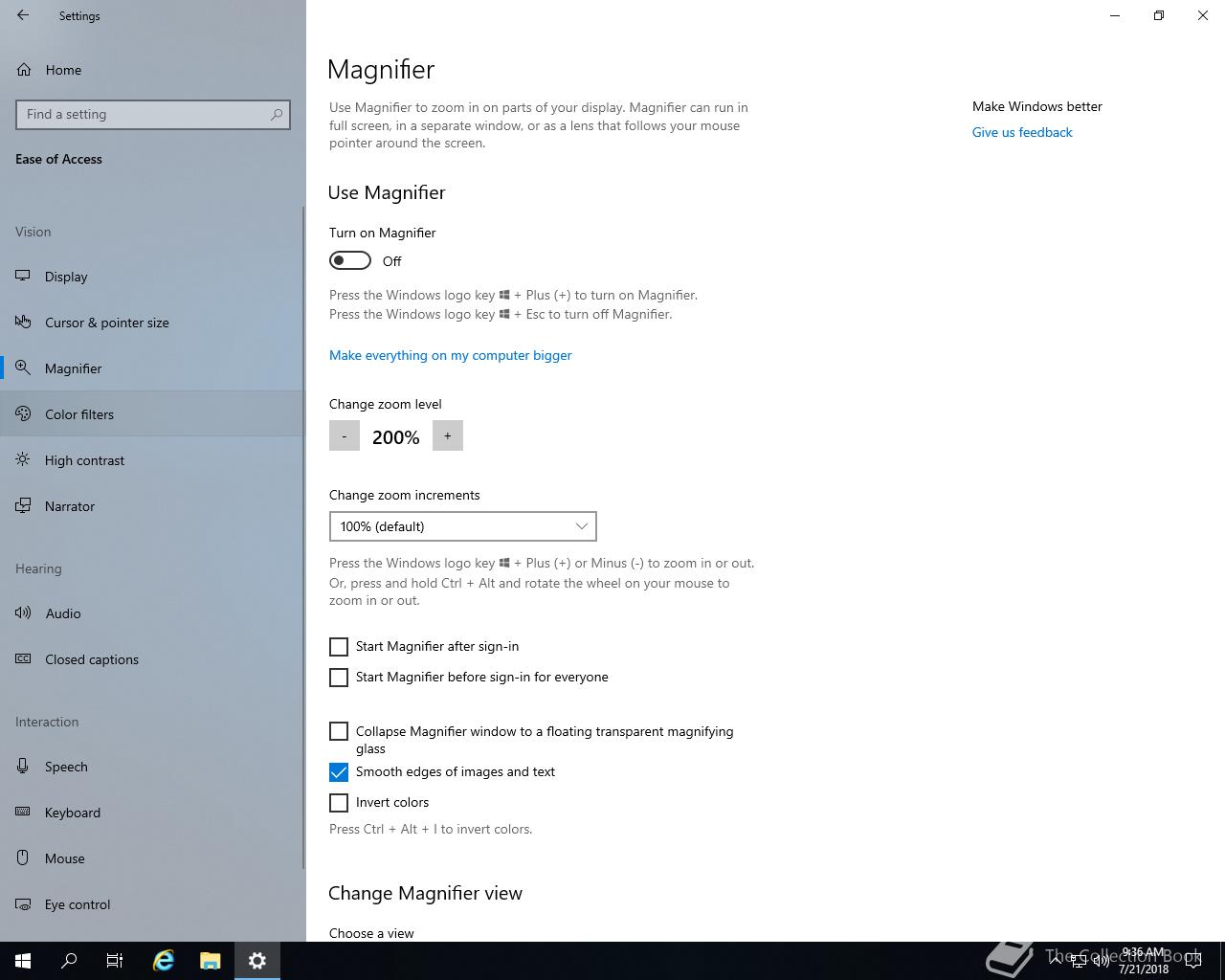
Task: Open the Display settings page
Action: [x=153, y=277]
